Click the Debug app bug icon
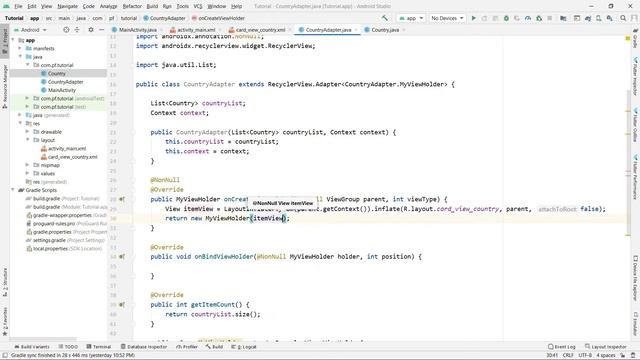 tap(506, 18)
